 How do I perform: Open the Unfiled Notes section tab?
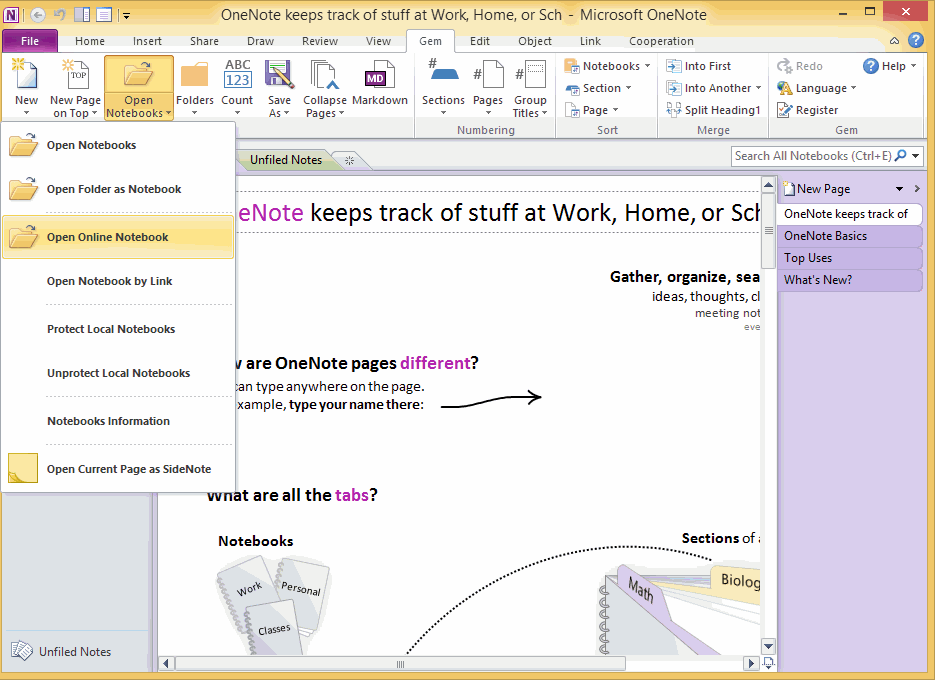coord(286,160)
